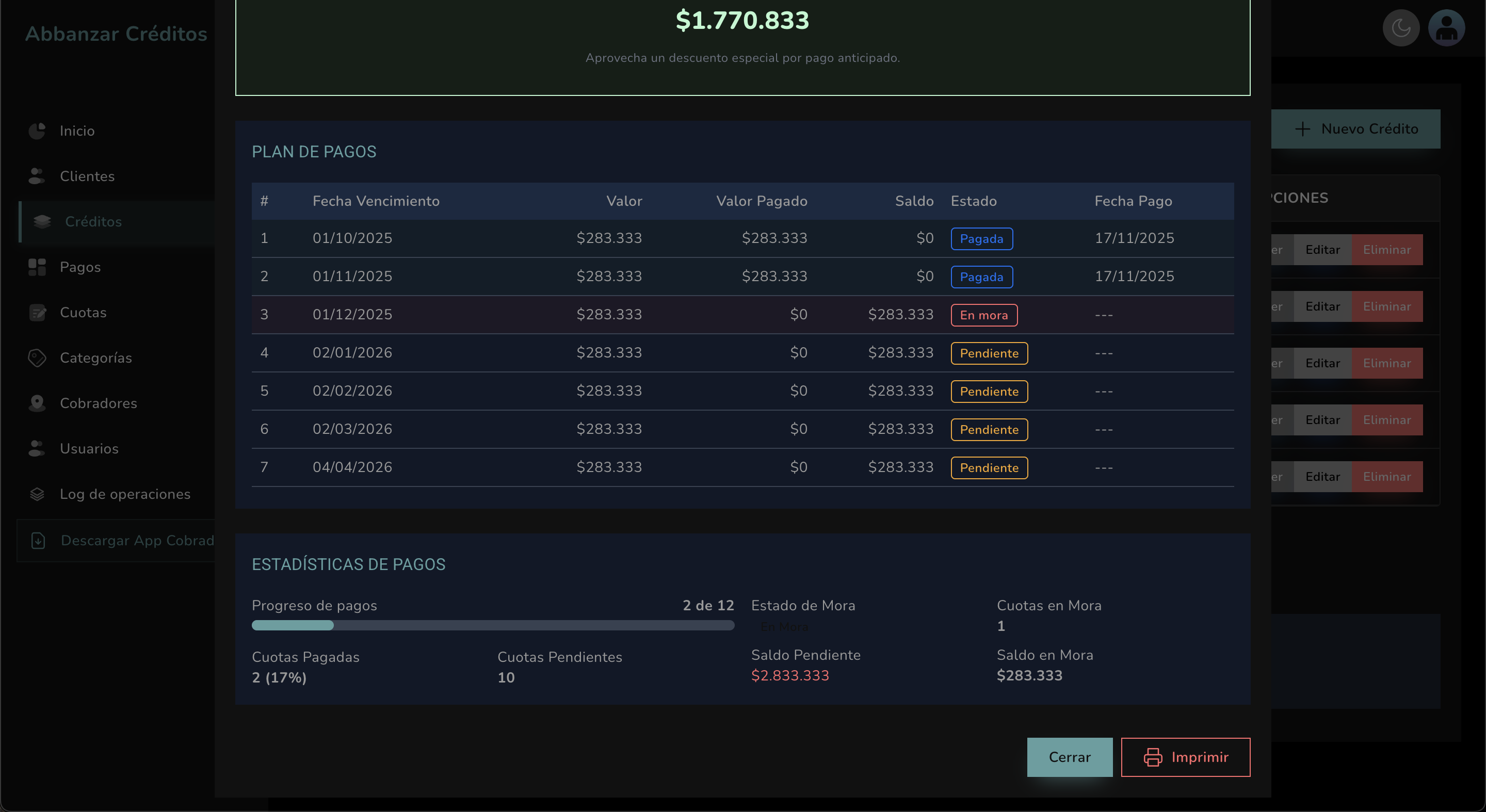Screen dimensions: 1486x812
Task: Click the 04/04/2026 due date cell
Action: click(352, 467)
